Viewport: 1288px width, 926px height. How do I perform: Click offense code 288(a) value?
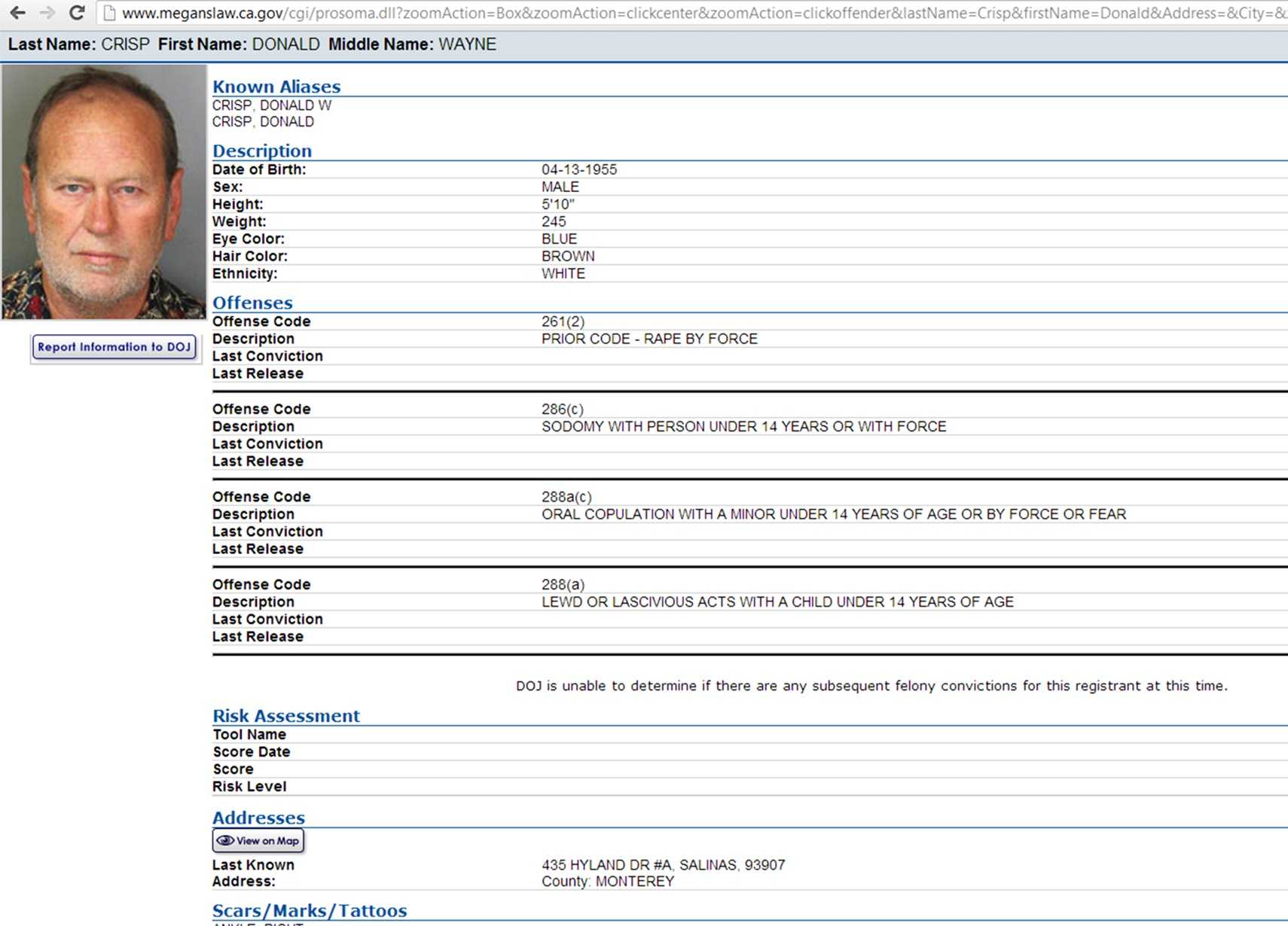point(563,584)
